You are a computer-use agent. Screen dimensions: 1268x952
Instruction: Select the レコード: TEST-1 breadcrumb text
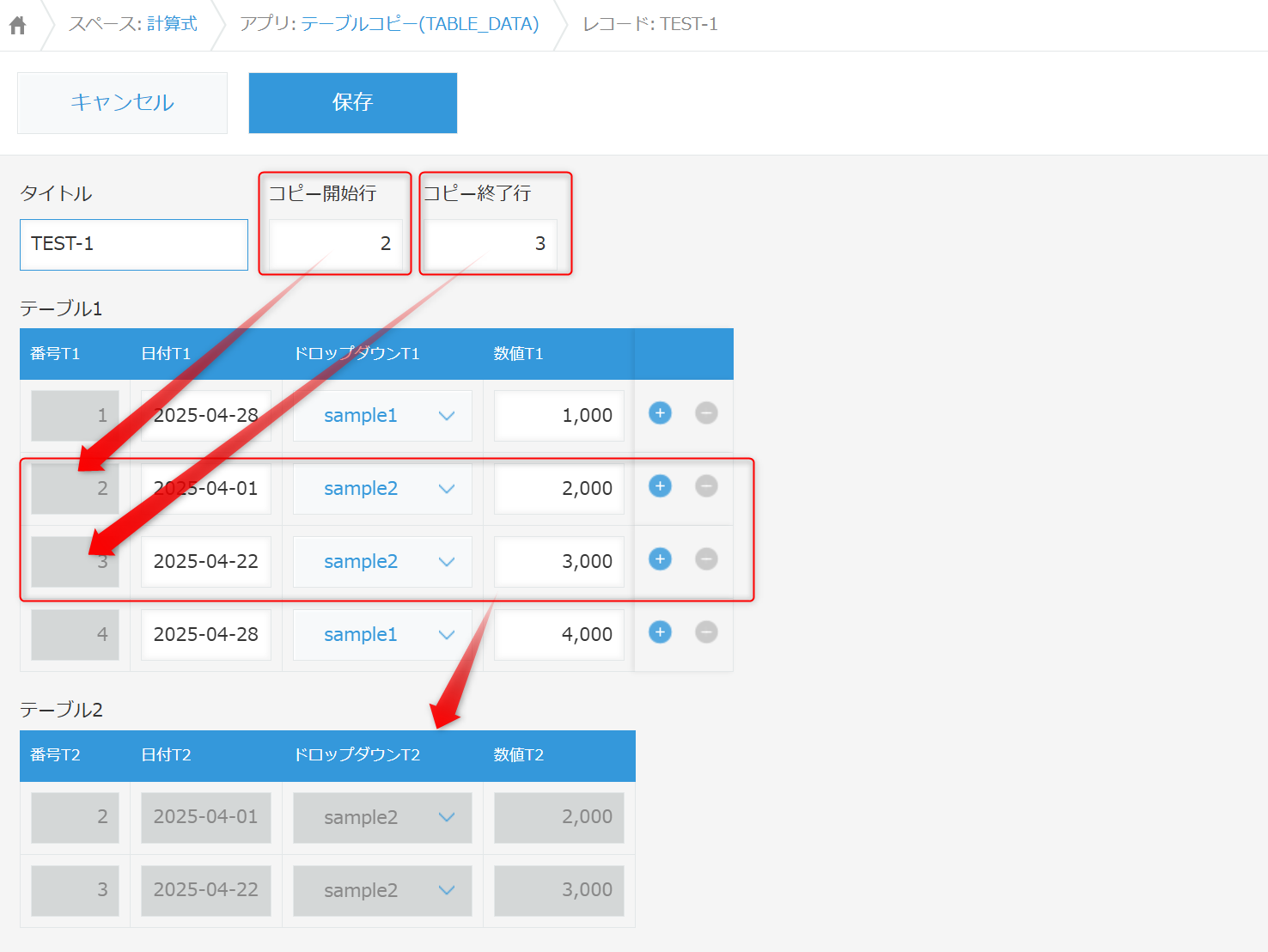click(x=650, y=24)
